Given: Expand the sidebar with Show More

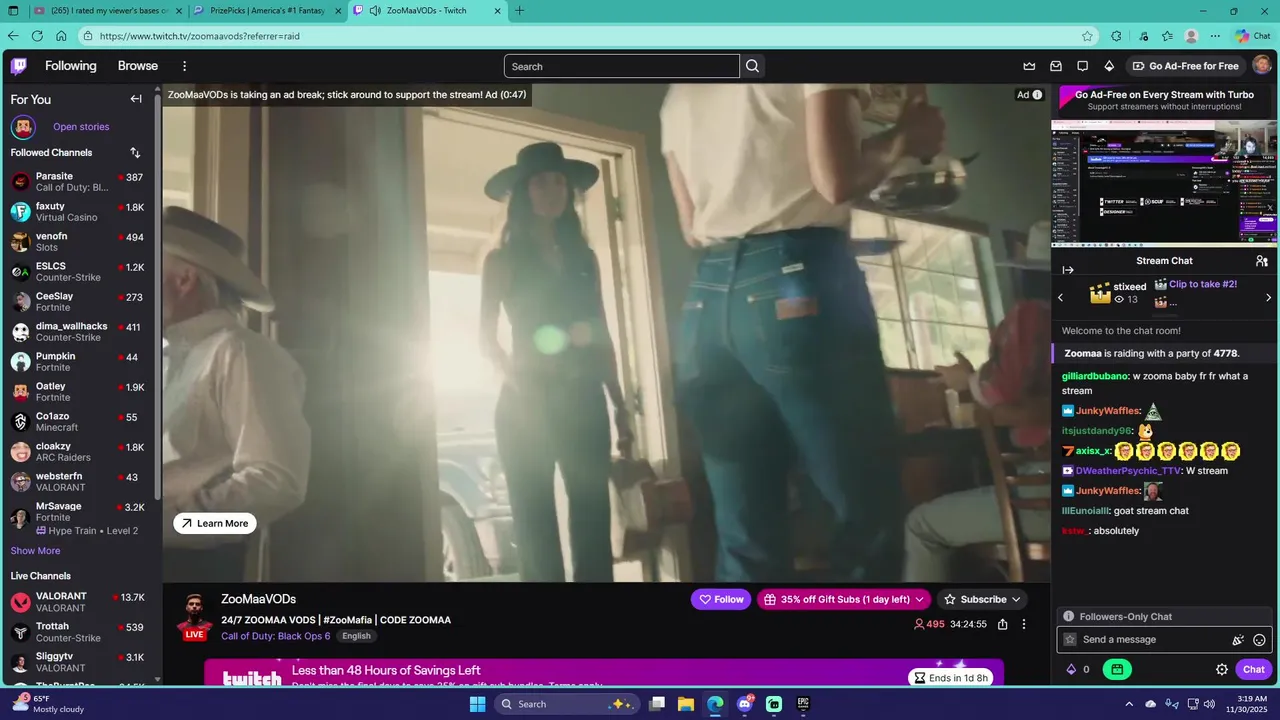Looking at the screenshot, I should coord(35,551).
